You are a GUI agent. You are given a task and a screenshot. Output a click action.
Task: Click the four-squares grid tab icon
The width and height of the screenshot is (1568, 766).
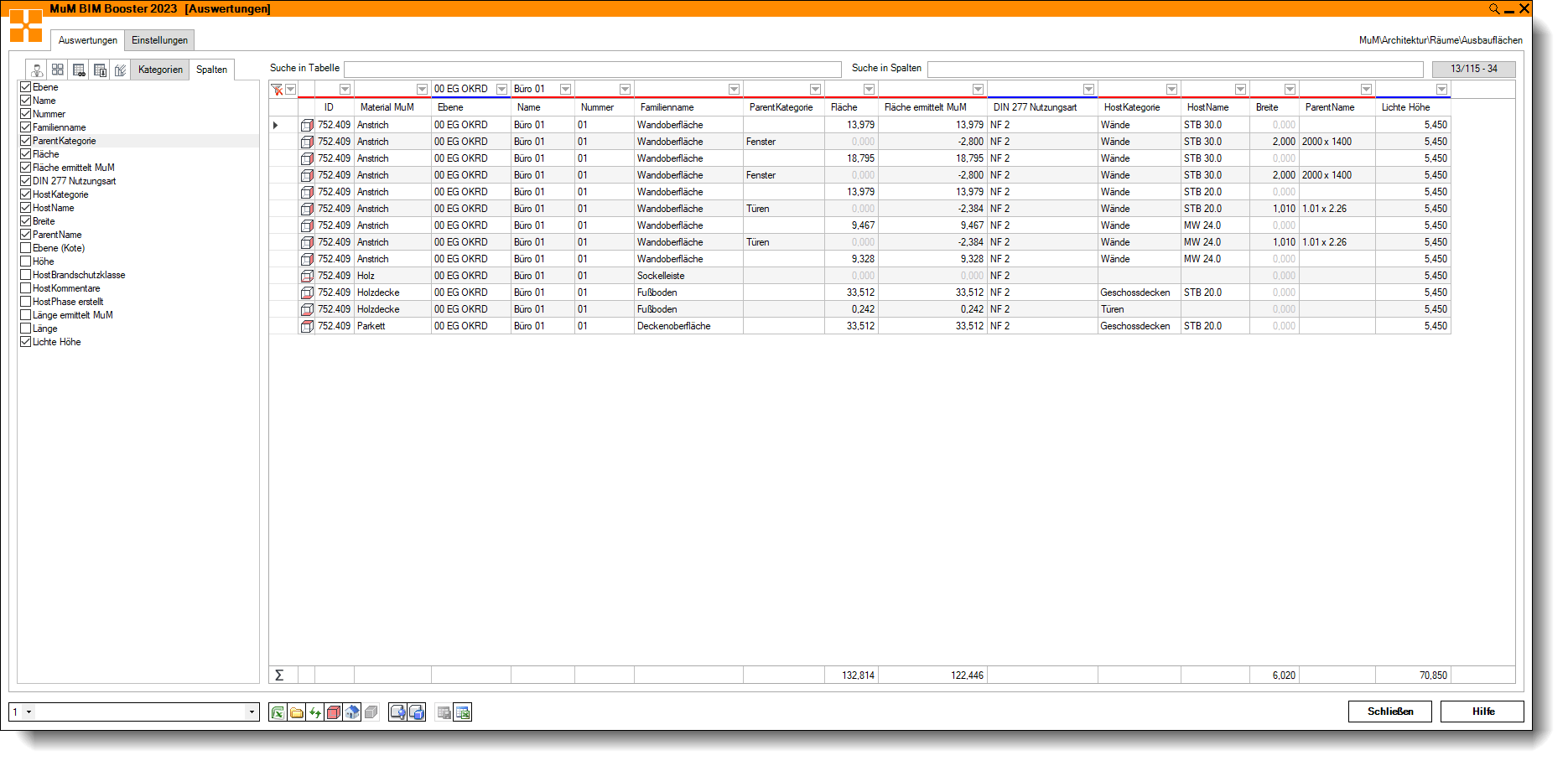(58, 70)
